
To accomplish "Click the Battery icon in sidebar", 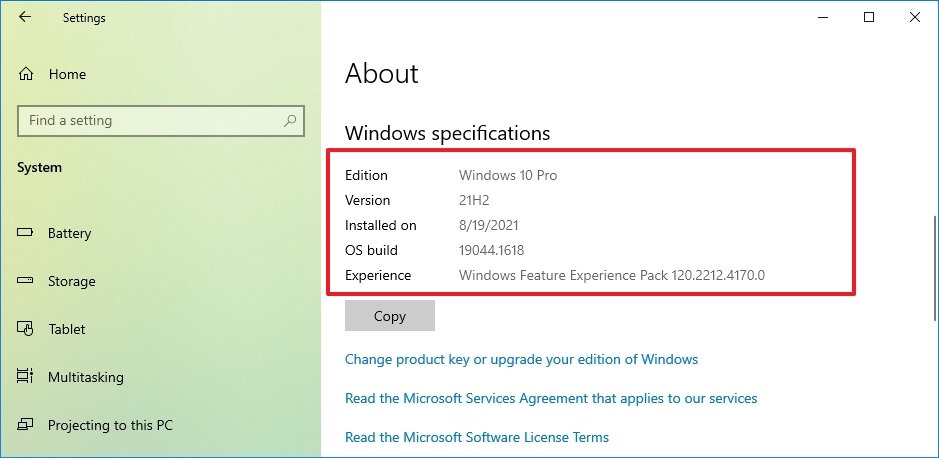I will click(x=26, y=233).
